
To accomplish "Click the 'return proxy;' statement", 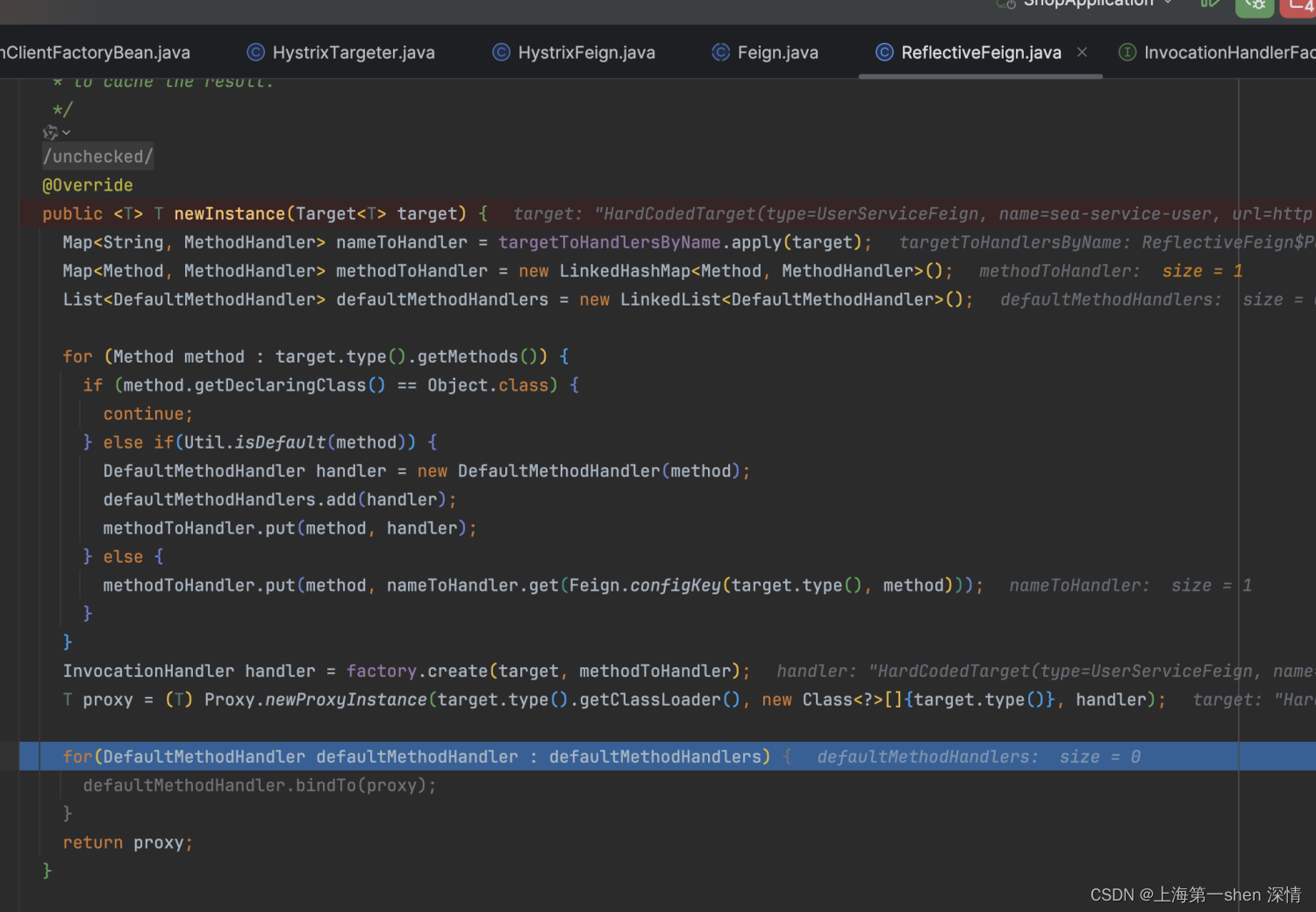I will (128, 843).
